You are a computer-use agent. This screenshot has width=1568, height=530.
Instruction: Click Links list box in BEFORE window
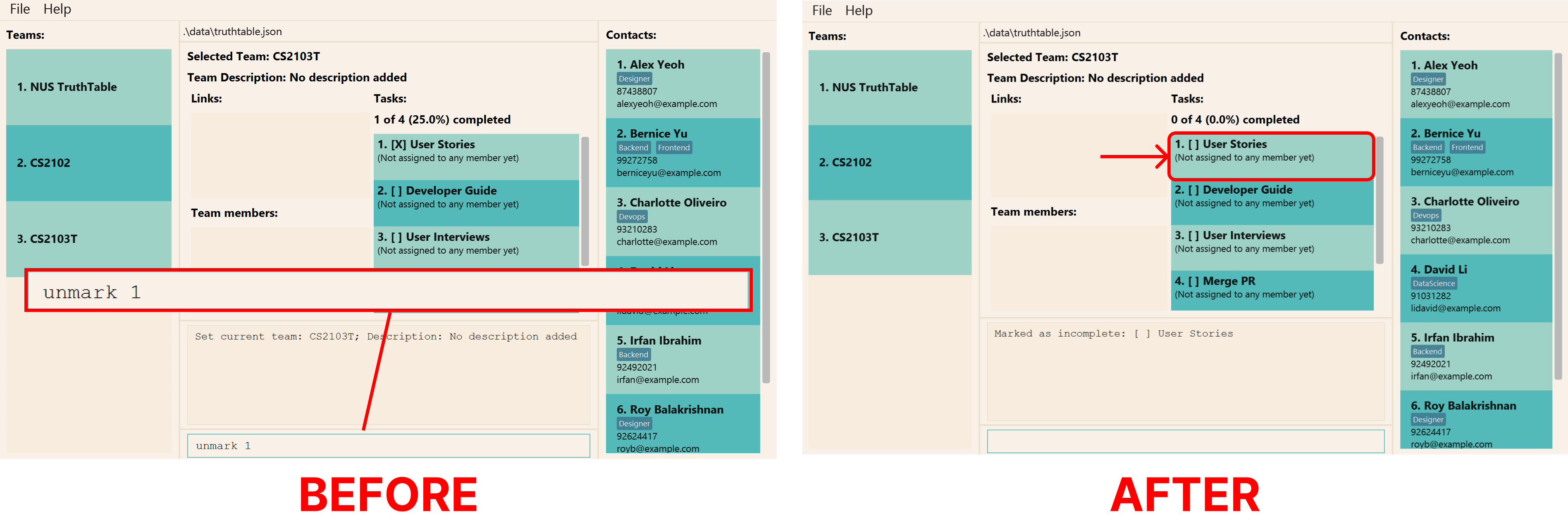280,156
